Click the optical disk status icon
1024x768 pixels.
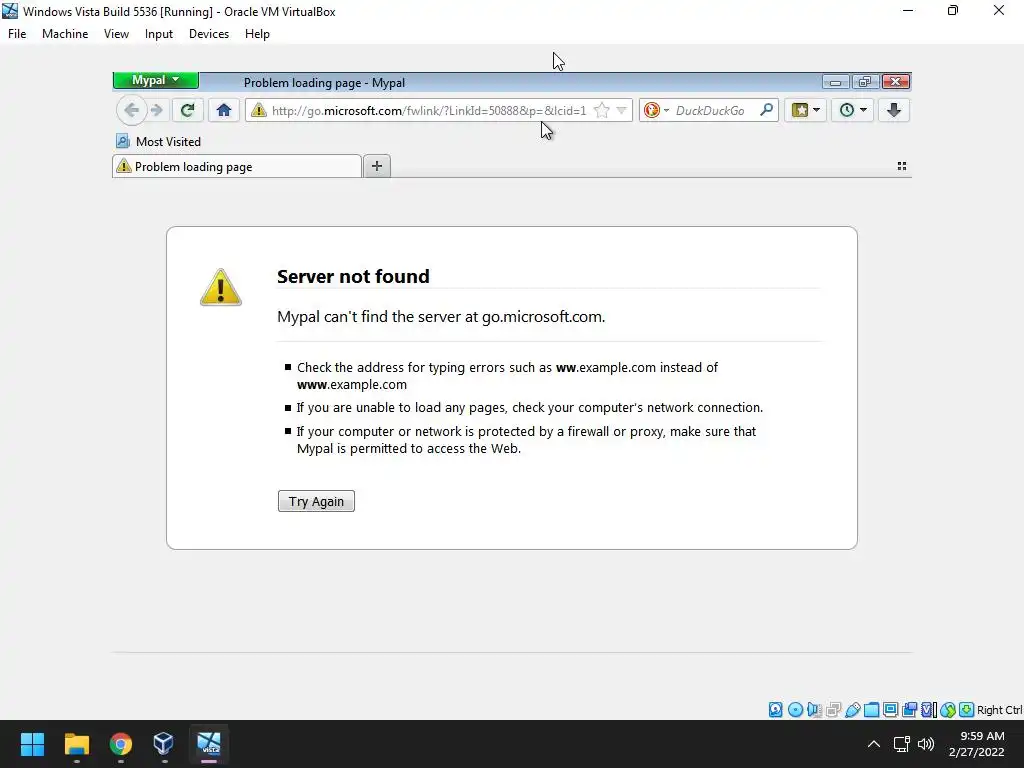click(x=795, y=709)
